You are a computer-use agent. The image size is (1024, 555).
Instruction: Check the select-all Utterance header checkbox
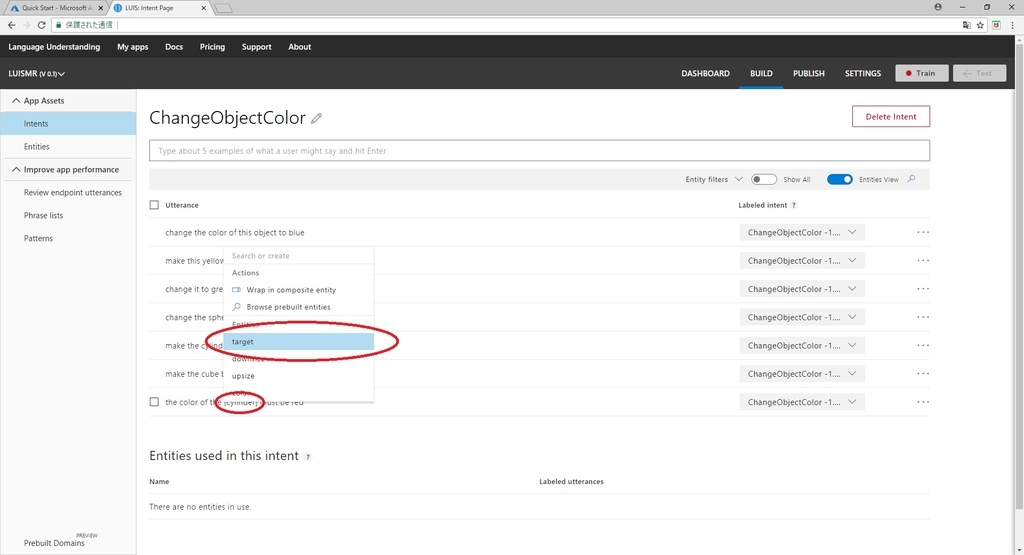coord(154,205)
